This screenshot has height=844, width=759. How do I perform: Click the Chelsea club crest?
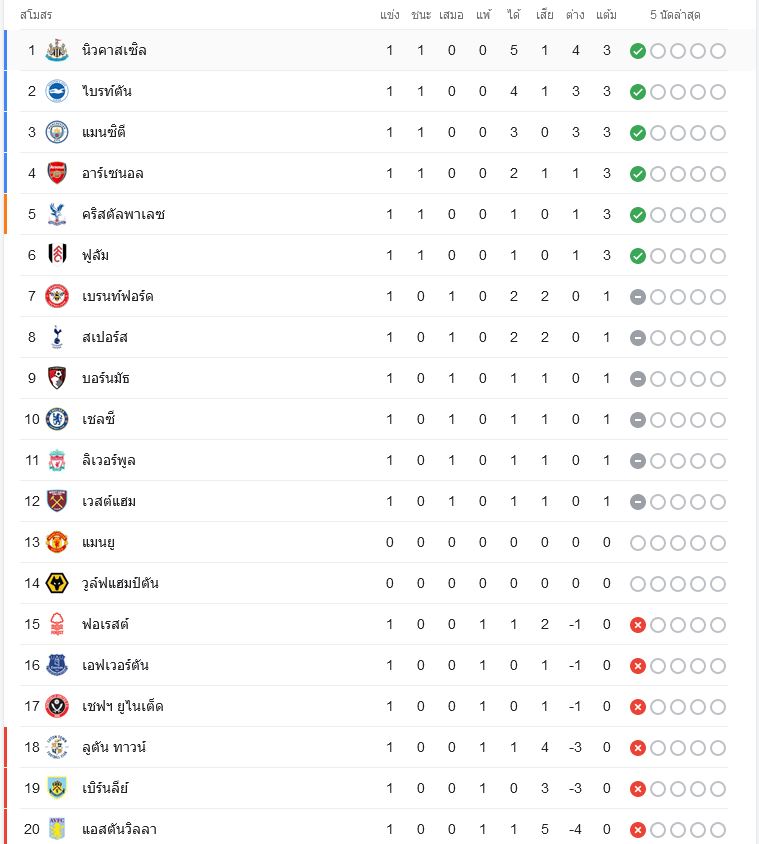click(x=57, y=419)
